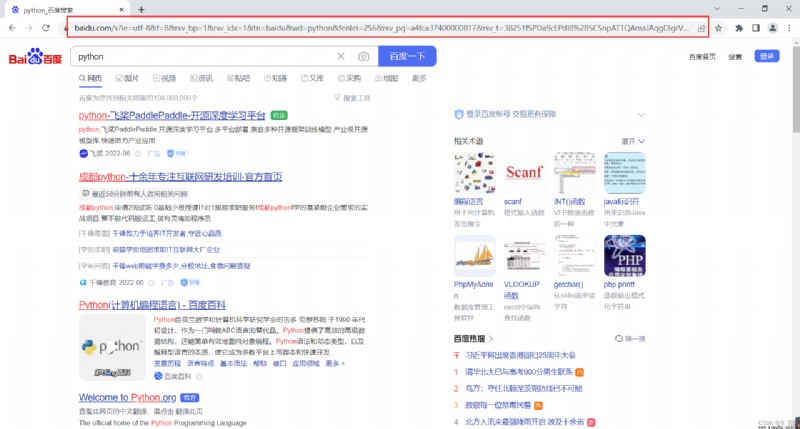Expand 更多 links under the Python baike entry

click(335, 364)
